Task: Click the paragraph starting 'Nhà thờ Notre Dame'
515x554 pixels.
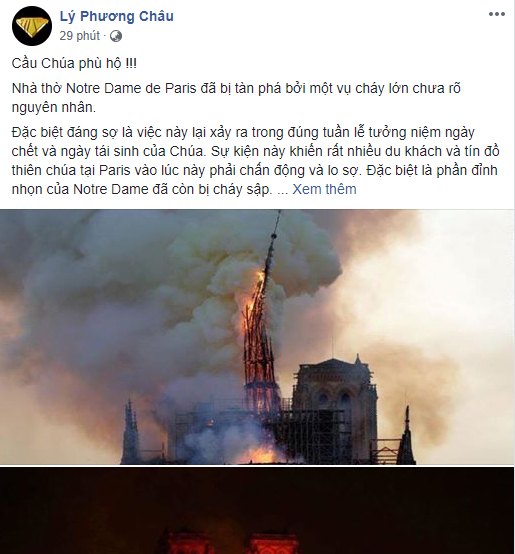Action: coord(236,98)
